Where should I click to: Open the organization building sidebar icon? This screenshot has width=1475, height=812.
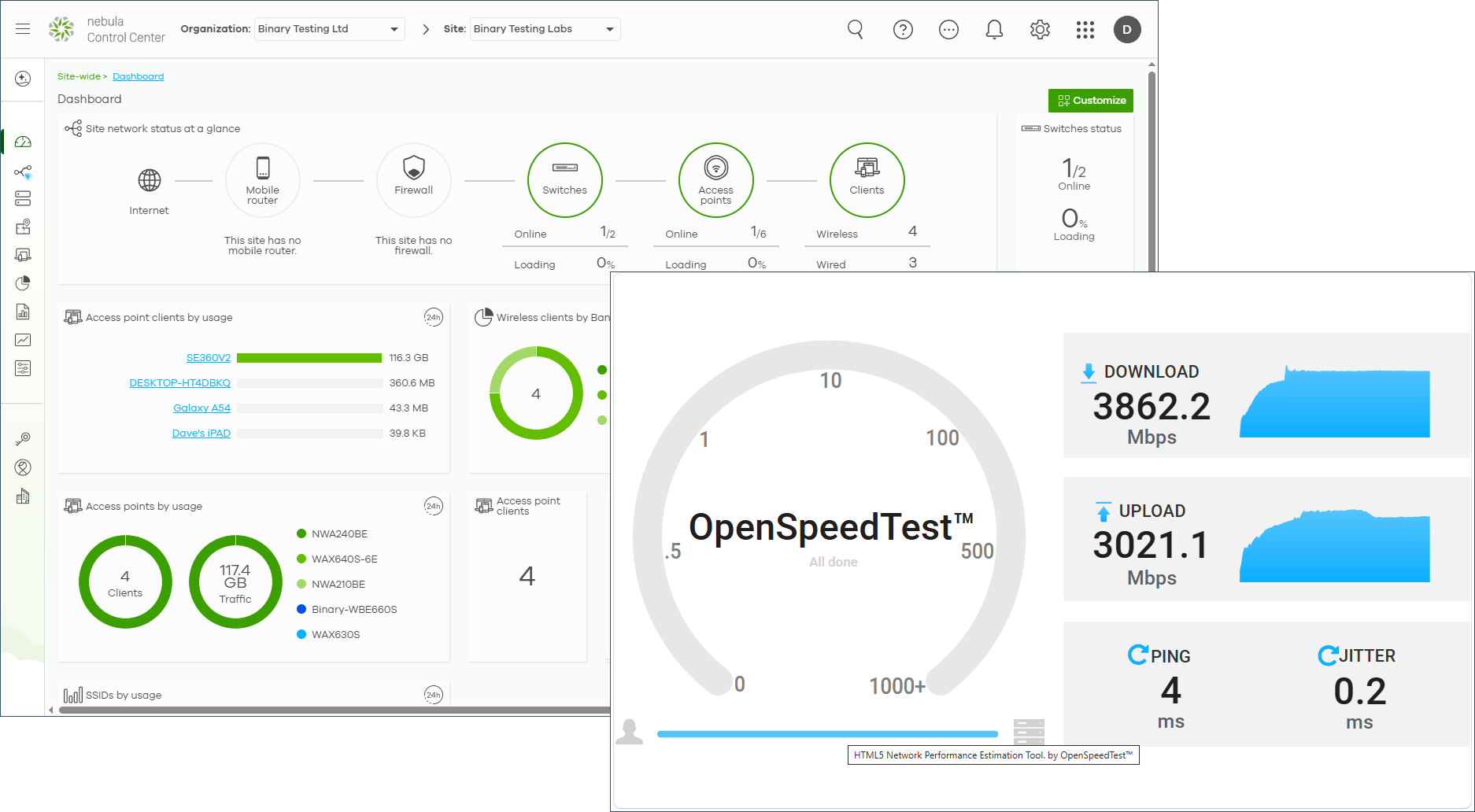coord(23,496)
